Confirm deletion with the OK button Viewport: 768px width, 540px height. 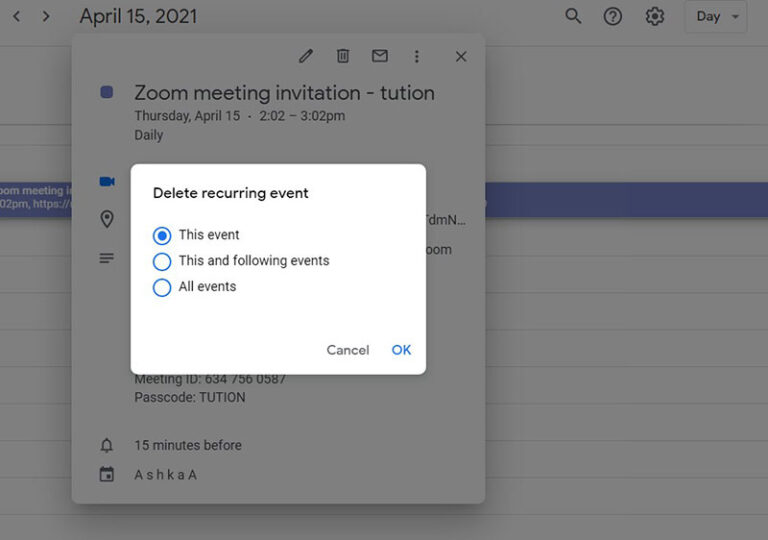tap(401, 350)
